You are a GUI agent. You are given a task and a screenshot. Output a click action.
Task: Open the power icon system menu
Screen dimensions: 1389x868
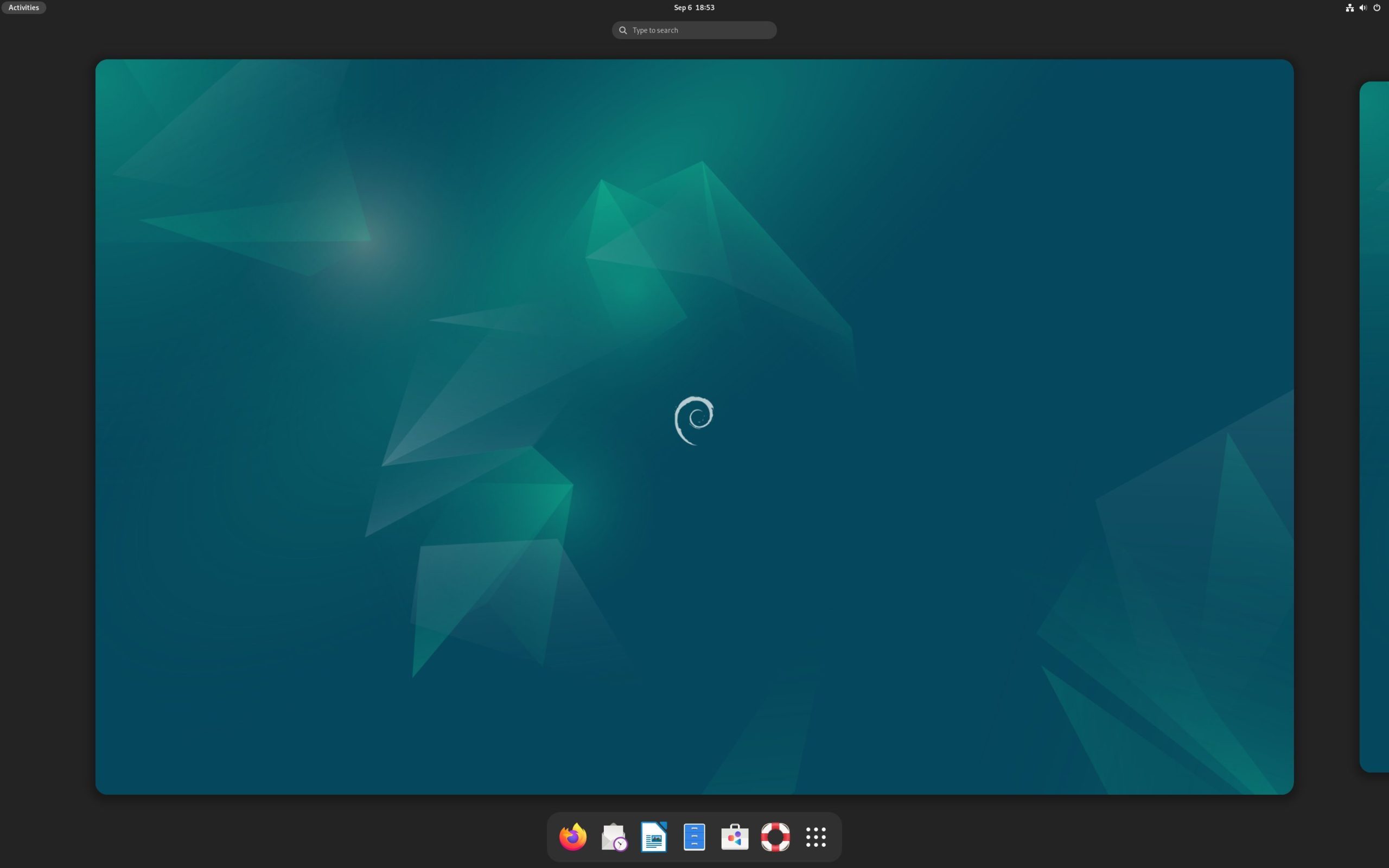pos(1377,8)
